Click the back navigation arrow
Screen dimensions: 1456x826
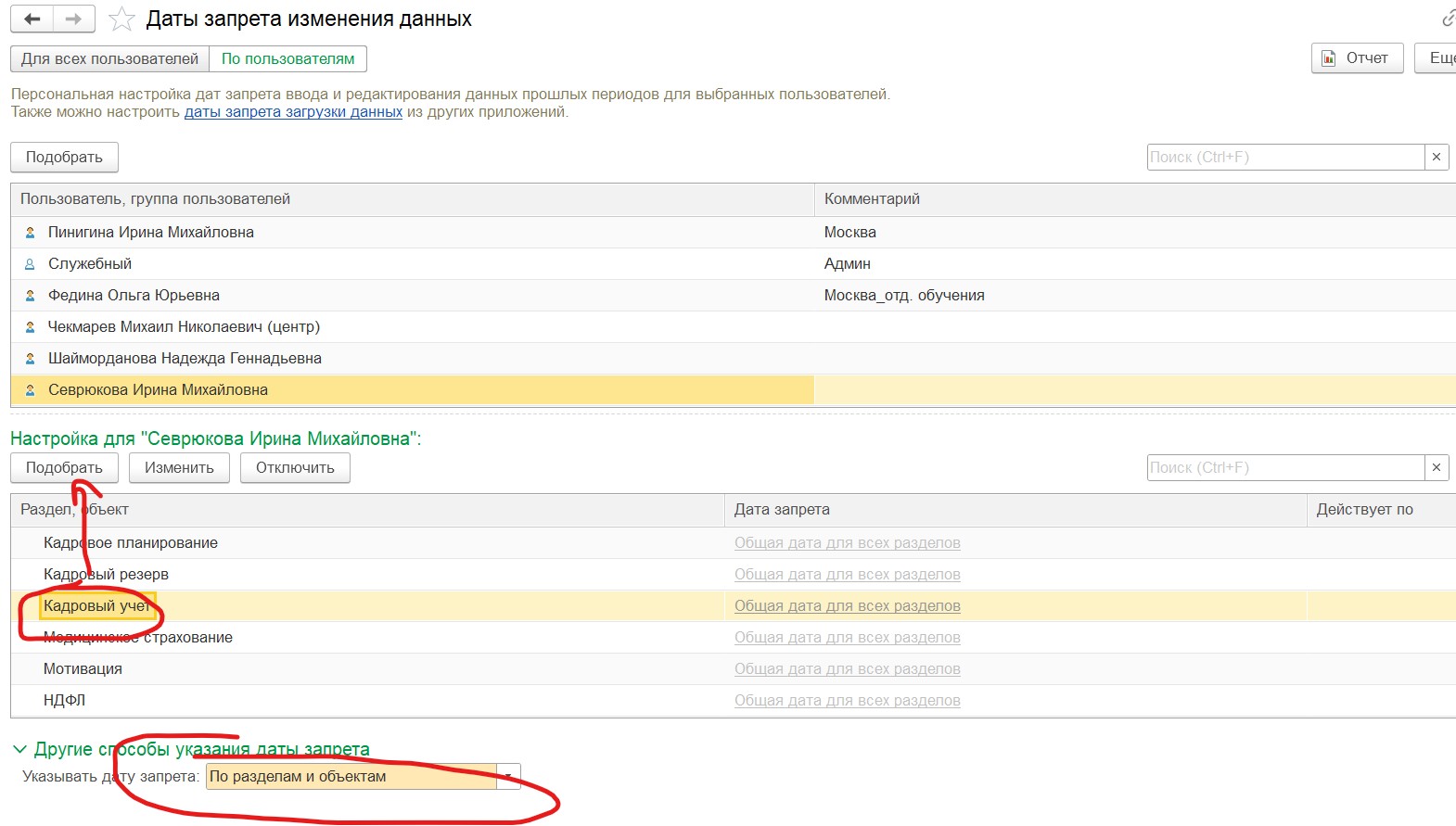(32, 19)
